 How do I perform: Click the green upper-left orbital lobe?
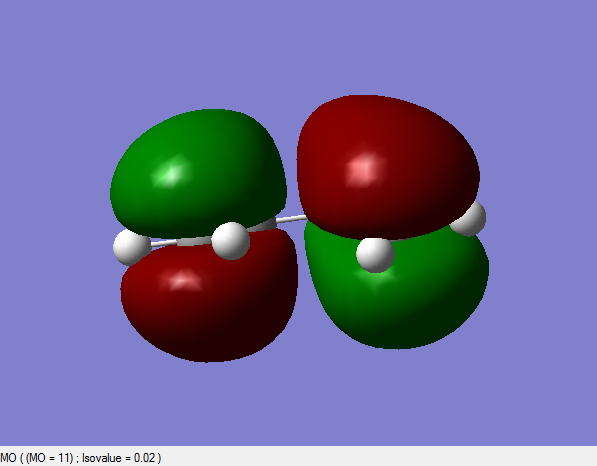(x=198, y=171)
